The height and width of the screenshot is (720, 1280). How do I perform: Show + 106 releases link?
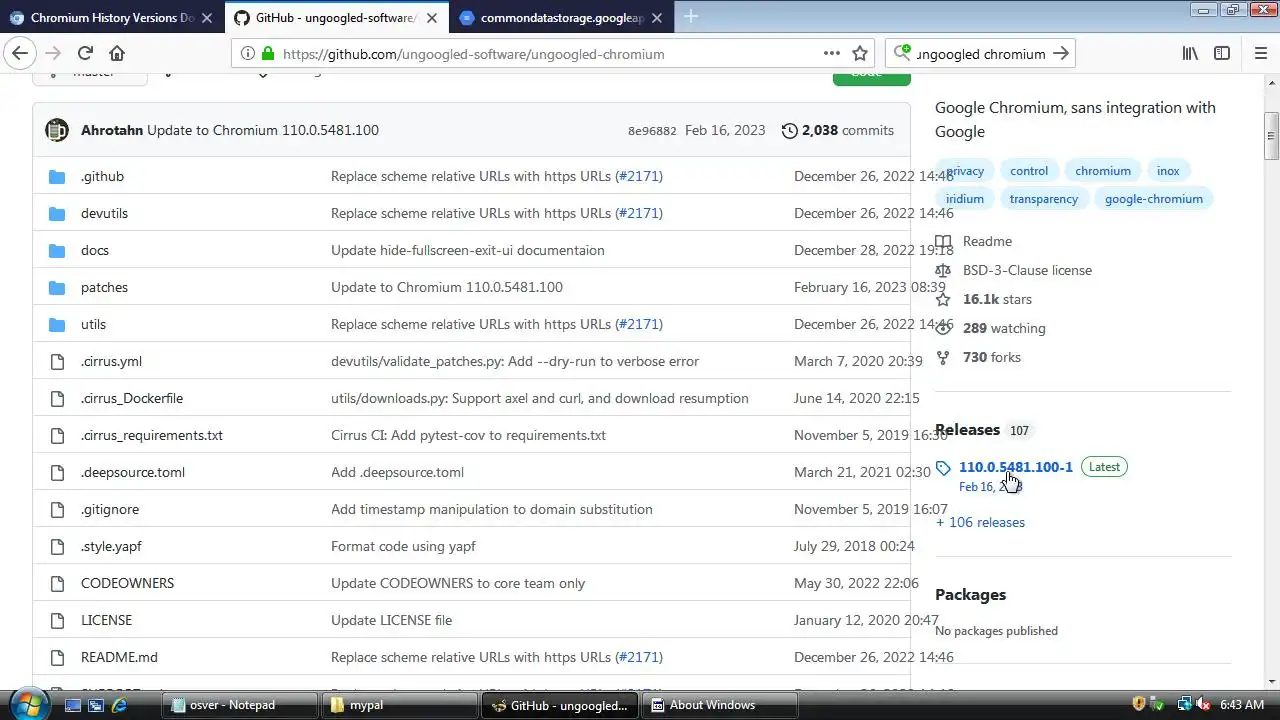point(980,523)
